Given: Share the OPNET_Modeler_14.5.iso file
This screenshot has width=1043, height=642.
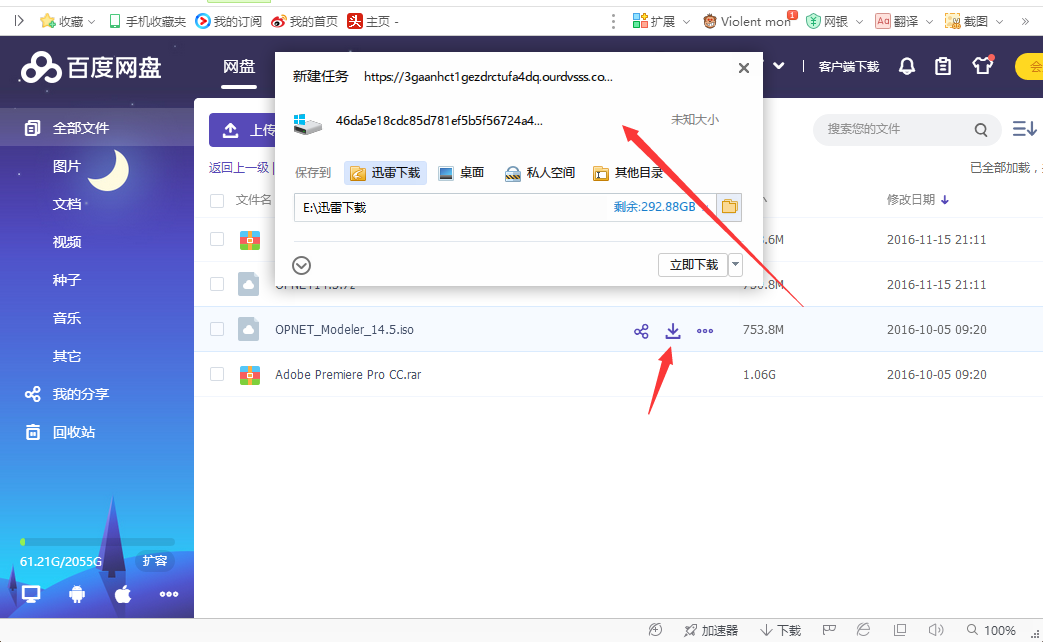Looking at the screenshot, I should pos(641,331).
